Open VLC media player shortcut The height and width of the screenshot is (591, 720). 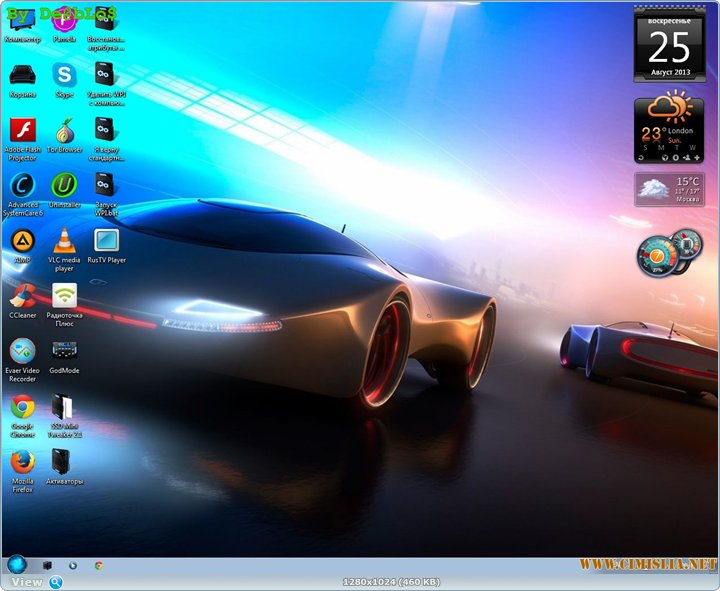tap(65, 241)
